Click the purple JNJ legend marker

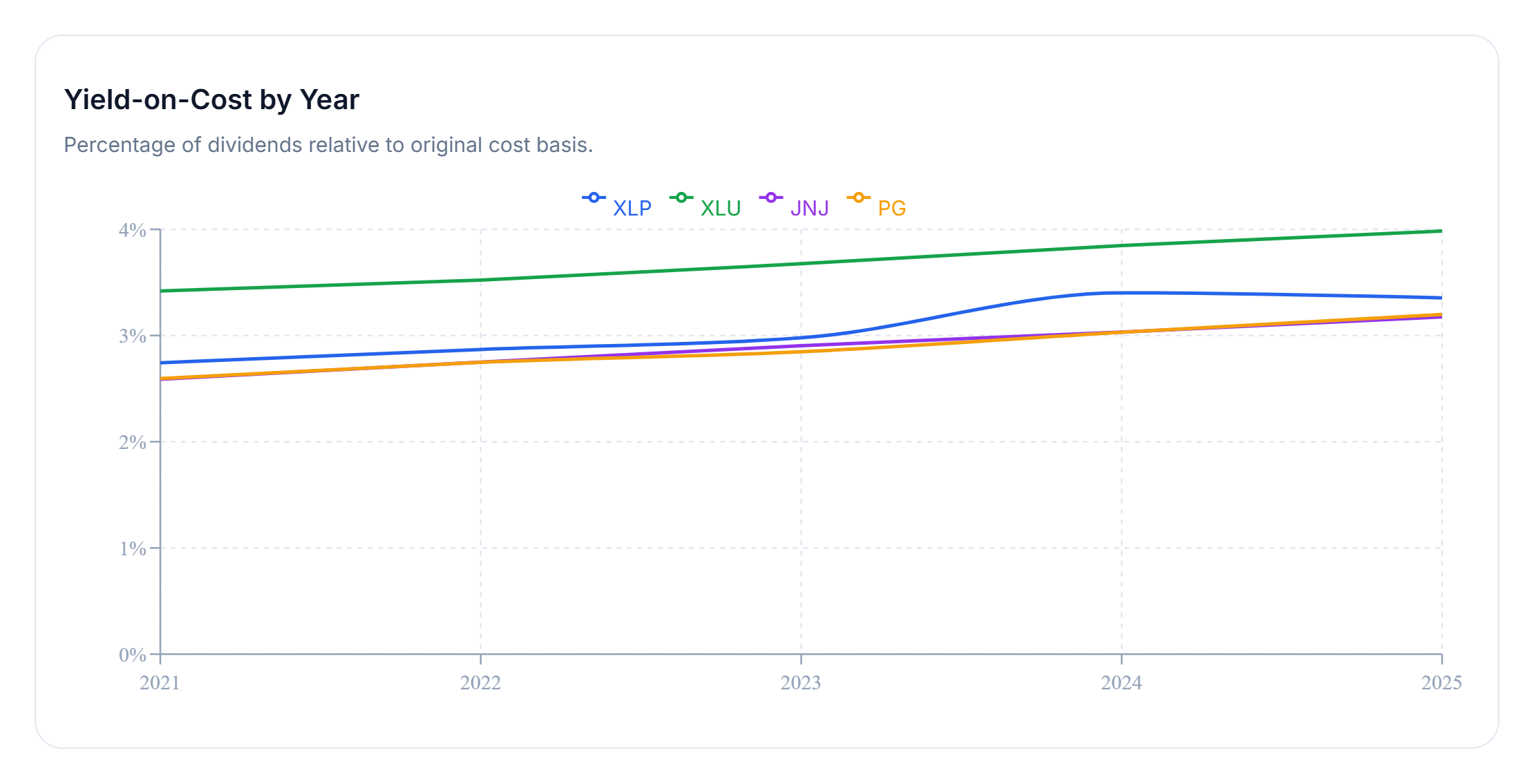tap(770, 198)
